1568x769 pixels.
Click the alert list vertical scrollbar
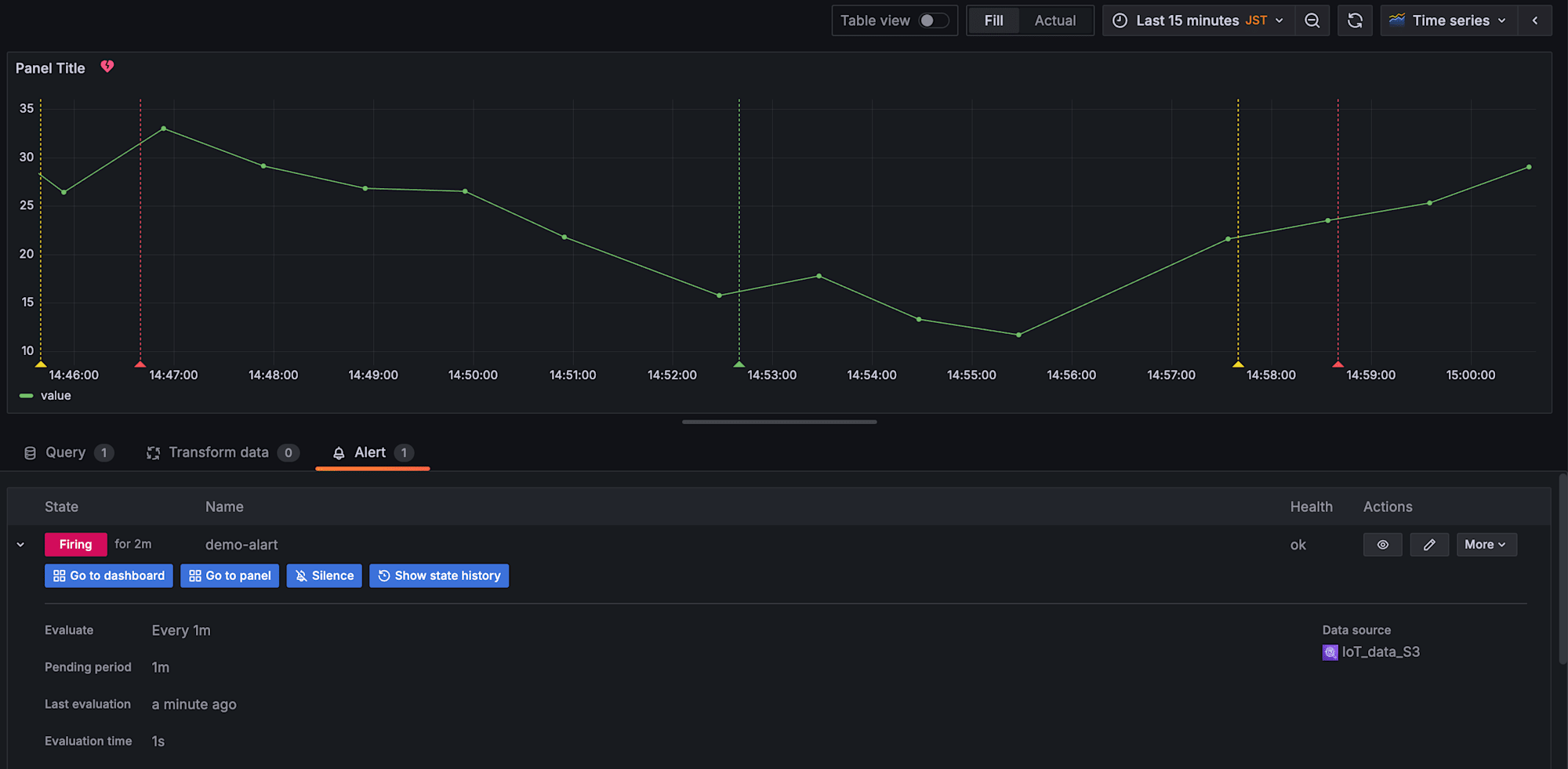tap(1563, 571)
